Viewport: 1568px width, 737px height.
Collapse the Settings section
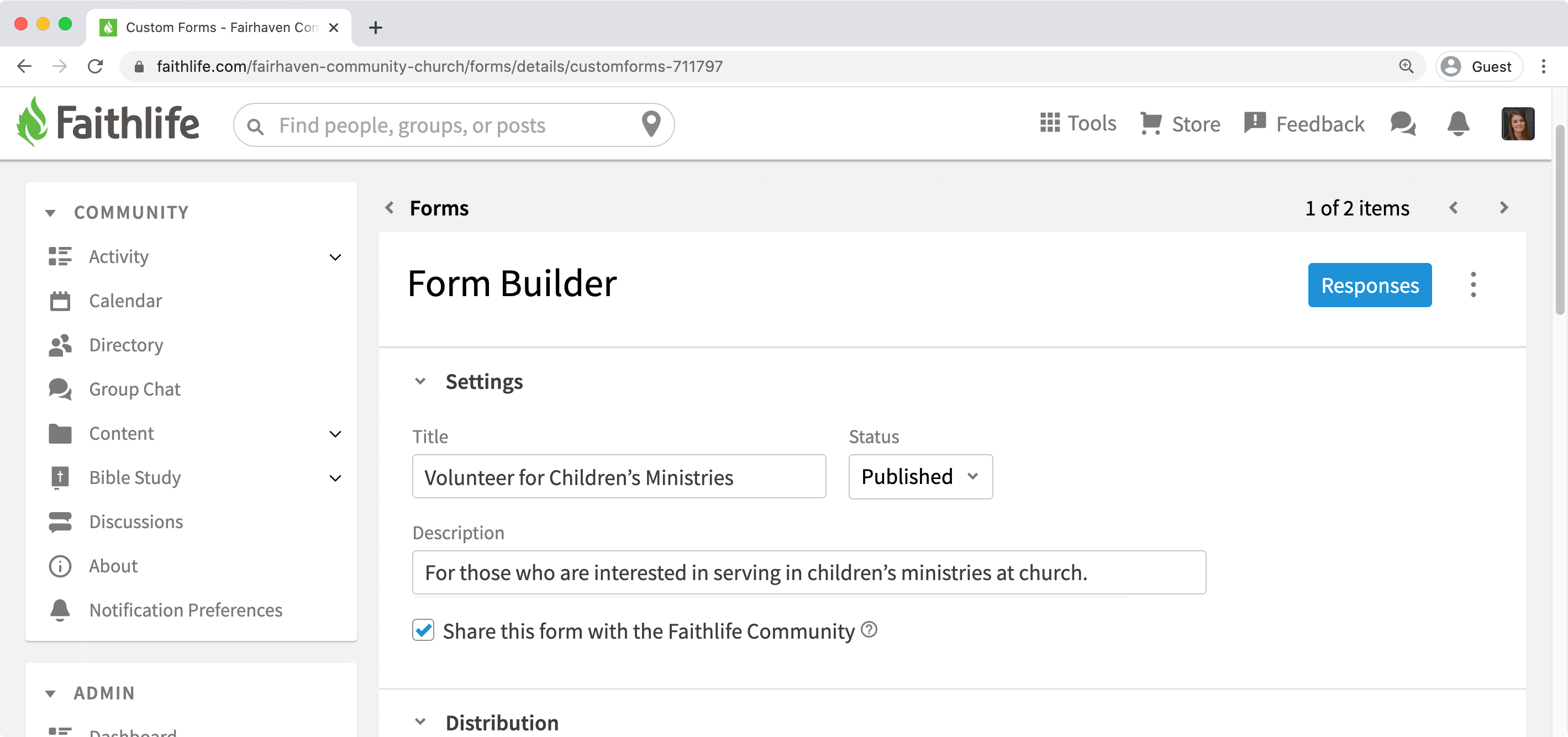pyautogui.click(x=420, y=382)
